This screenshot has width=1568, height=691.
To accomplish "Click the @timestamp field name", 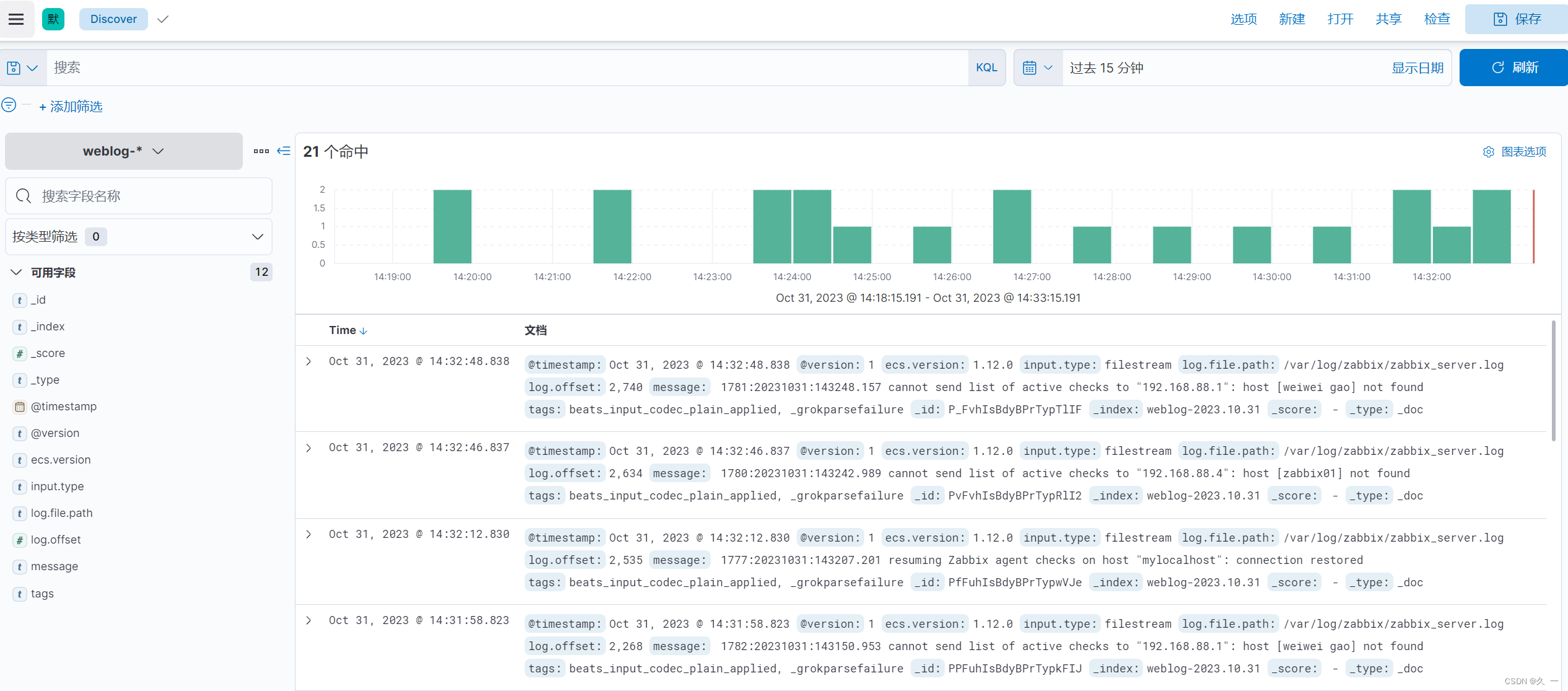I will [64, 407].
